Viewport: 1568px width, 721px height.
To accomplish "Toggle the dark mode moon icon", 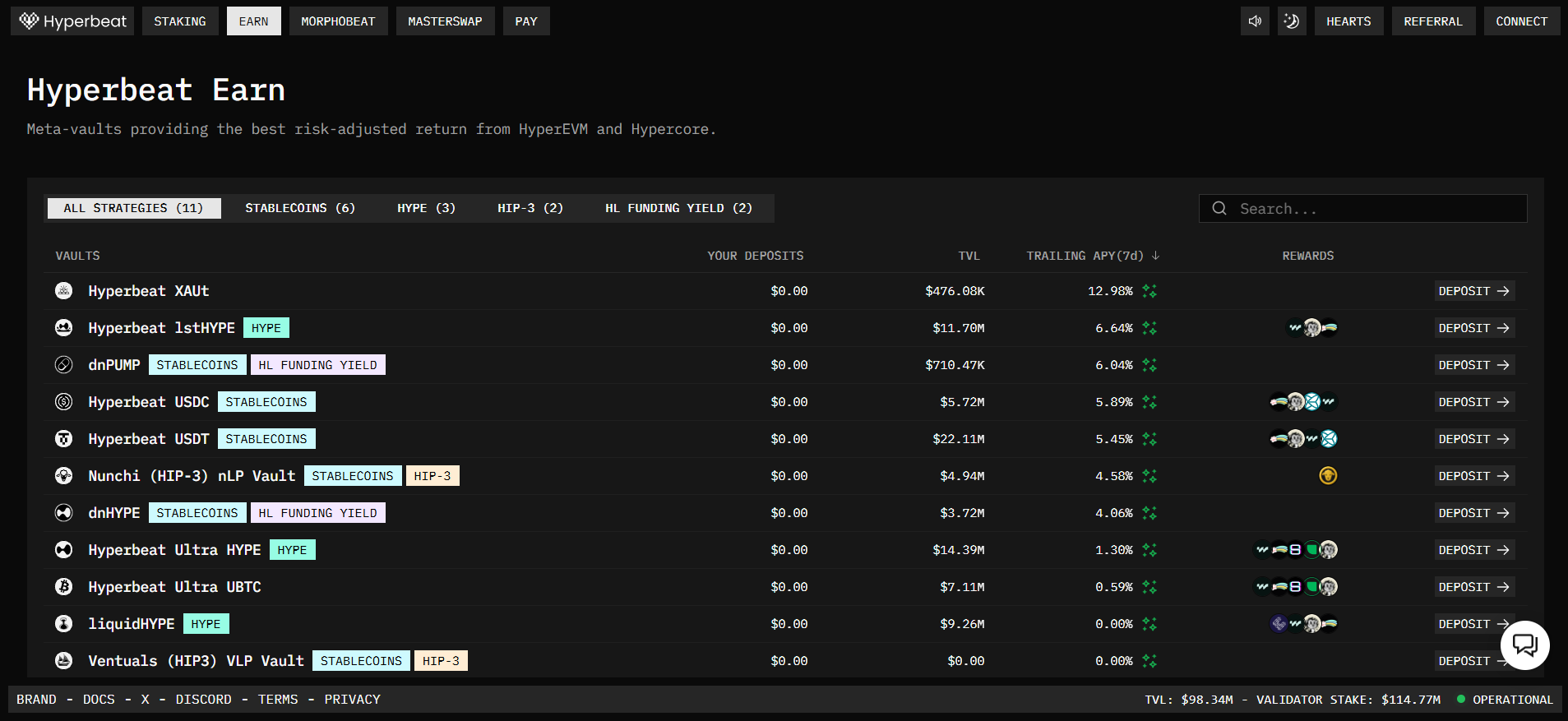I will 1292,21.
